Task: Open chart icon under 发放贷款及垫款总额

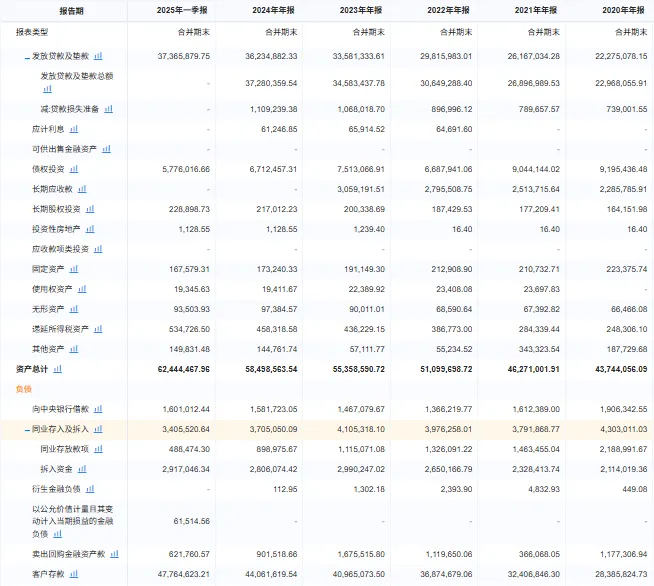Action: point(48,89)
